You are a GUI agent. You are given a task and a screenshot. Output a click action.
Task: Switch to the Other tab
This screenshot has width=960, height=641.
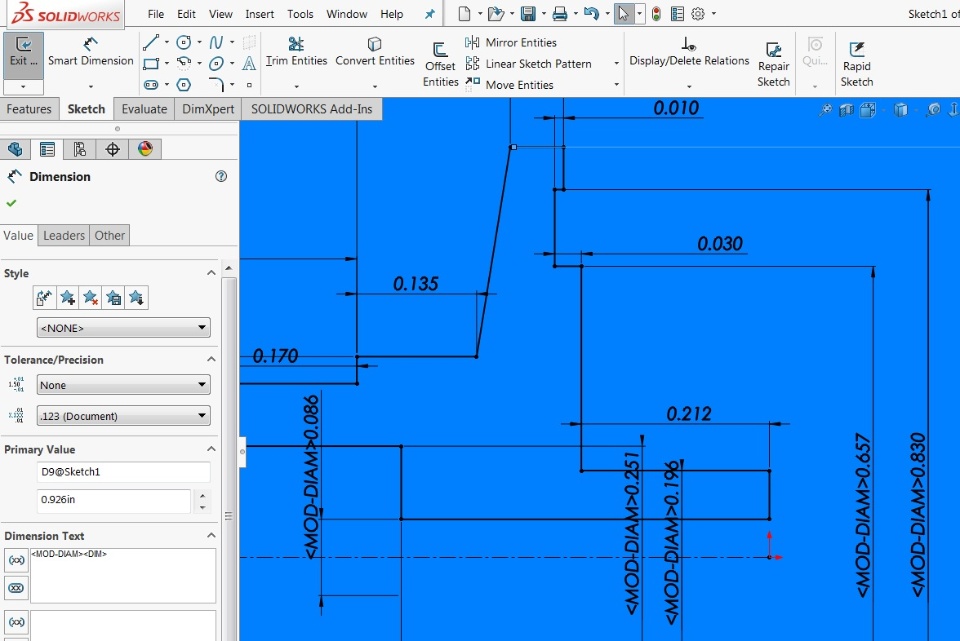tap(110, 236)
